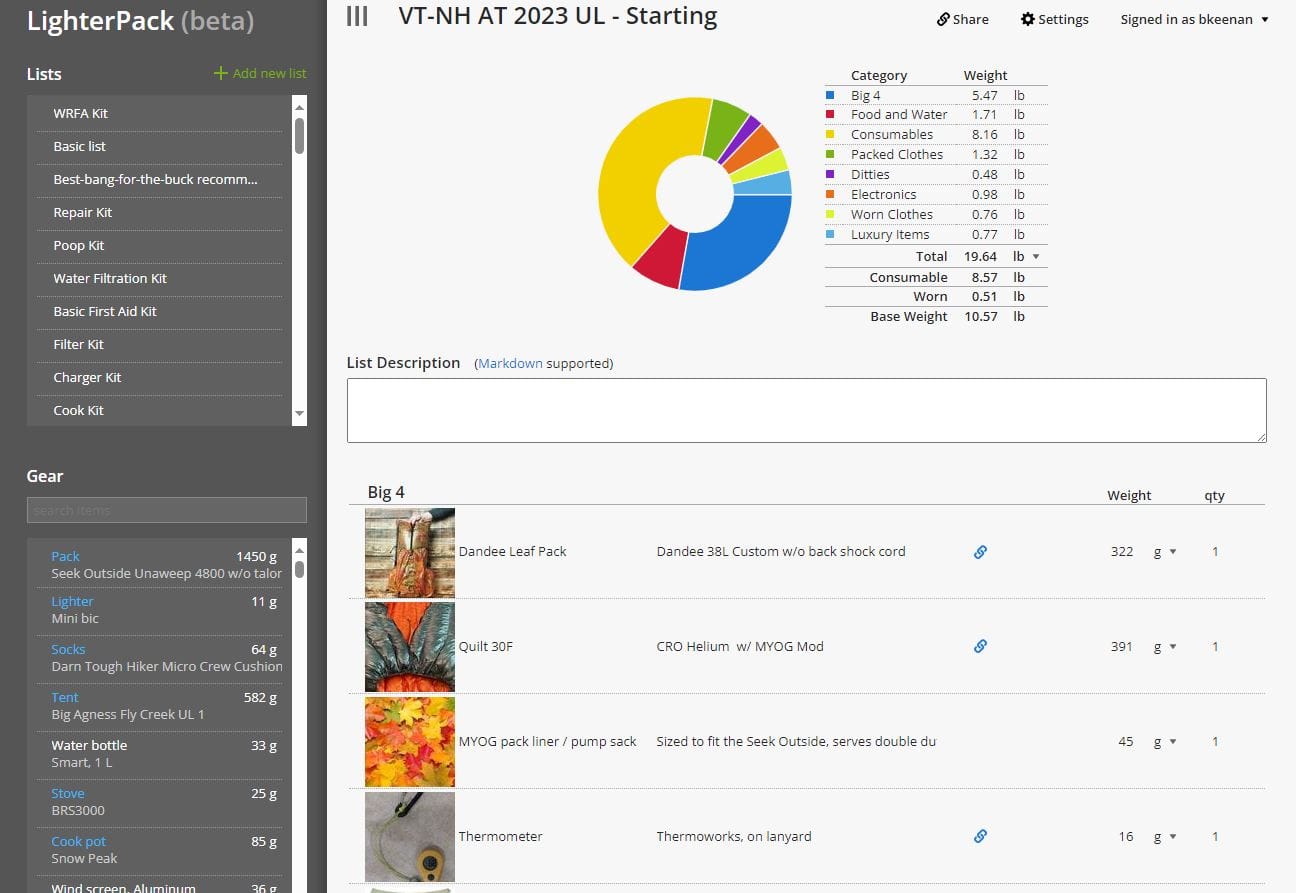Expand the signed-in account dropdown

(x=1194, y=19)
